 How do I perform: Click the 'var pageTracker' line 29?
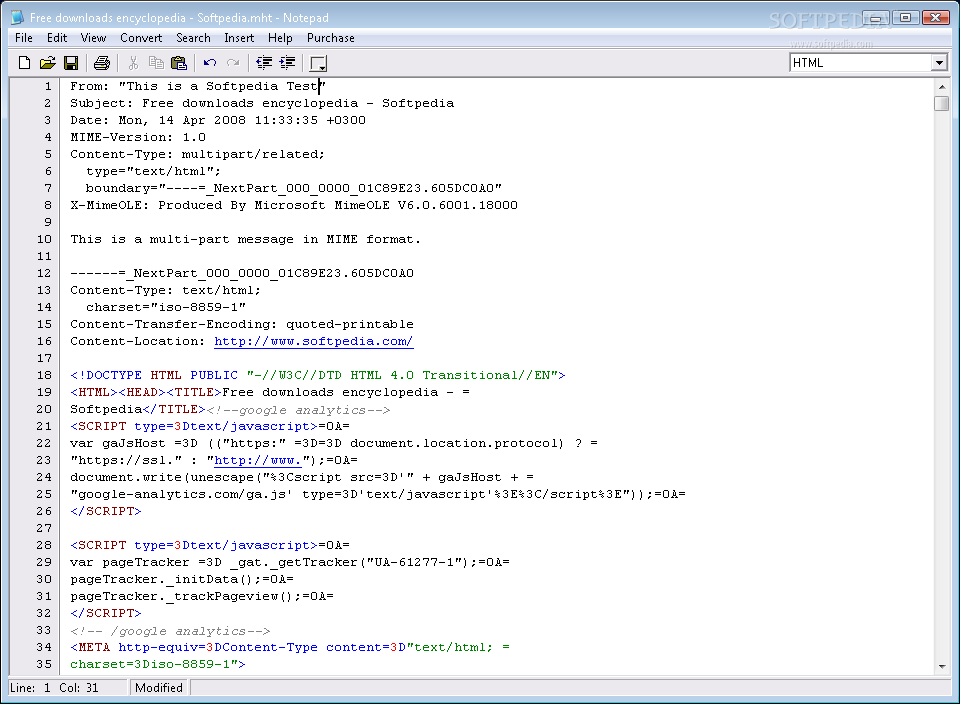click(290, 562)
